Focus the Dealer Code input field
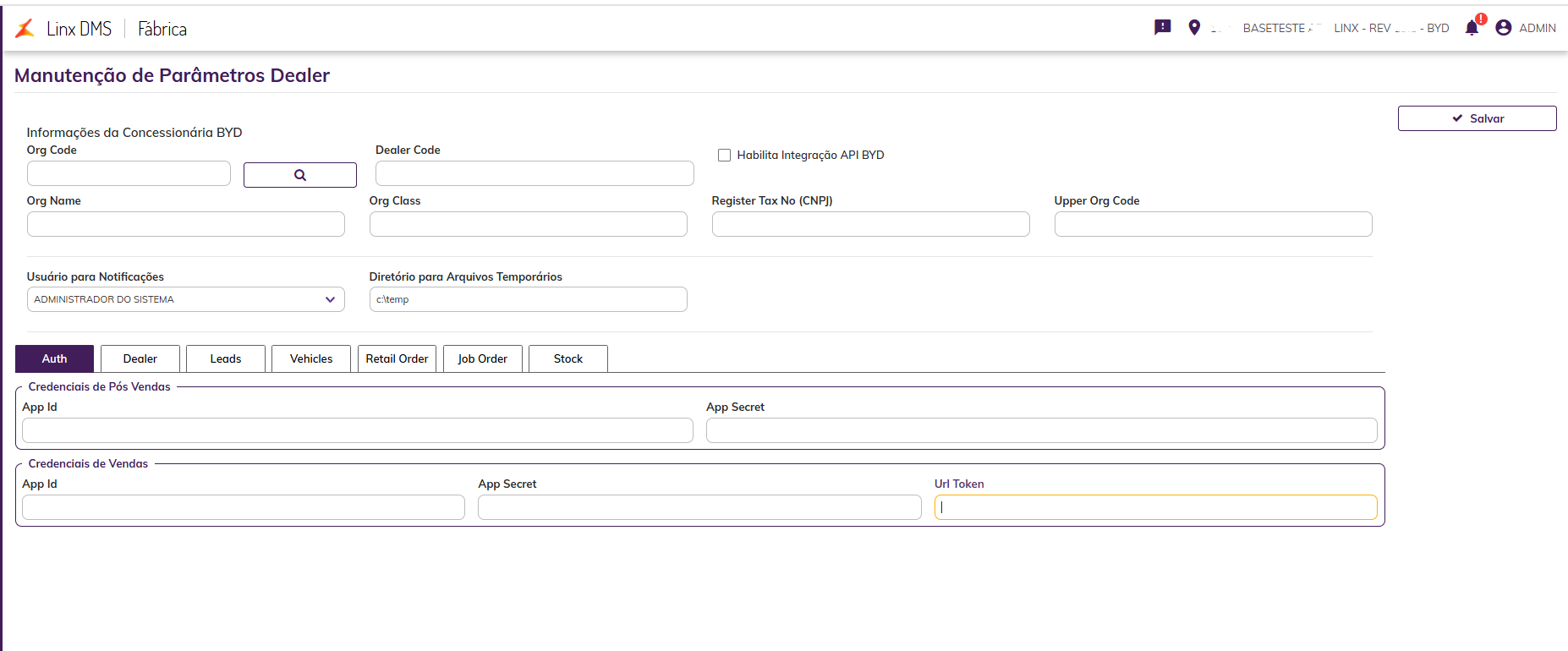 click(x=535, y=173)
